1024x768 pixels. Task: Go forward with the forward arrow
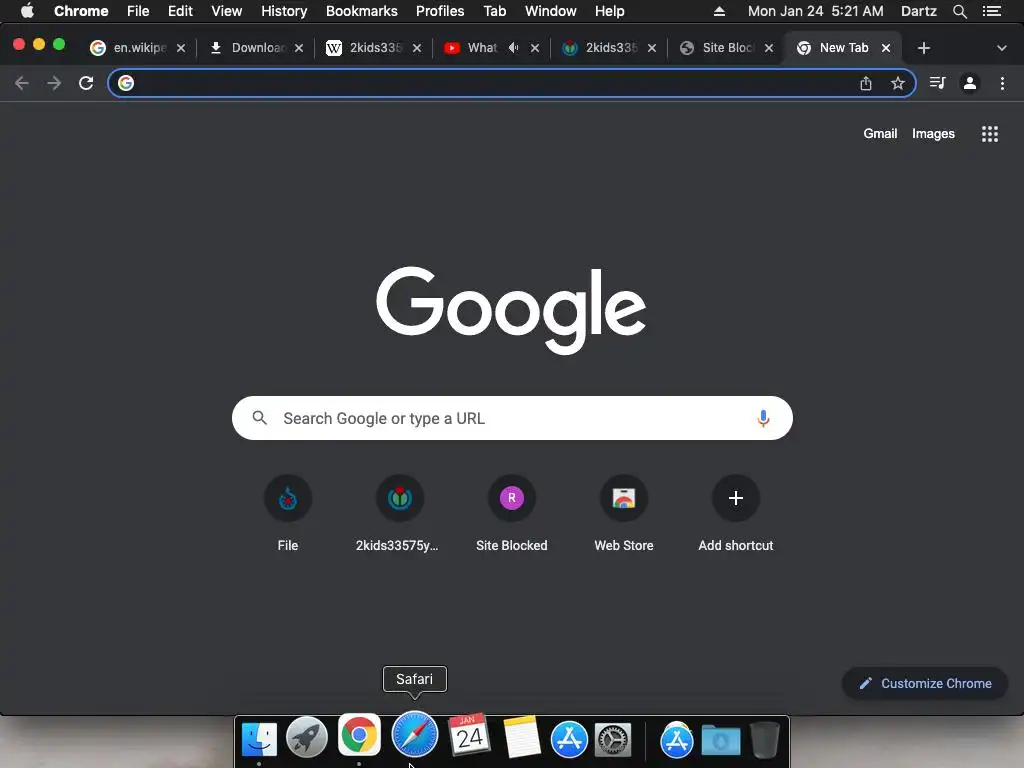[54, 83]
